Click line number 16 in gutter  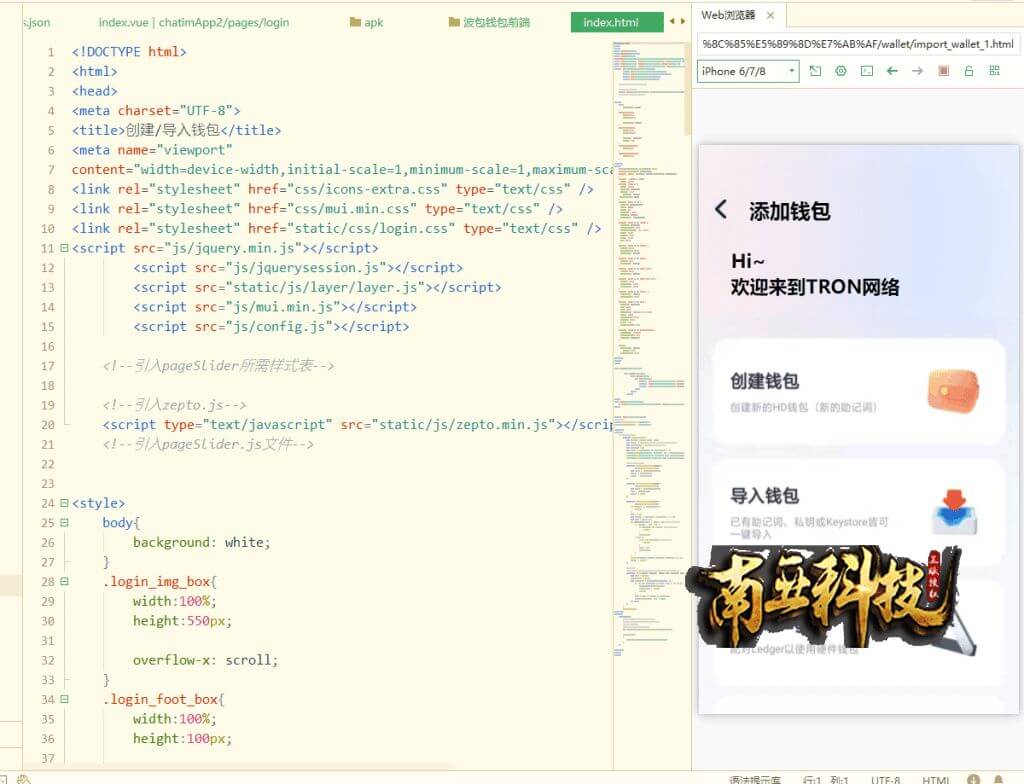tap(47, 346)
